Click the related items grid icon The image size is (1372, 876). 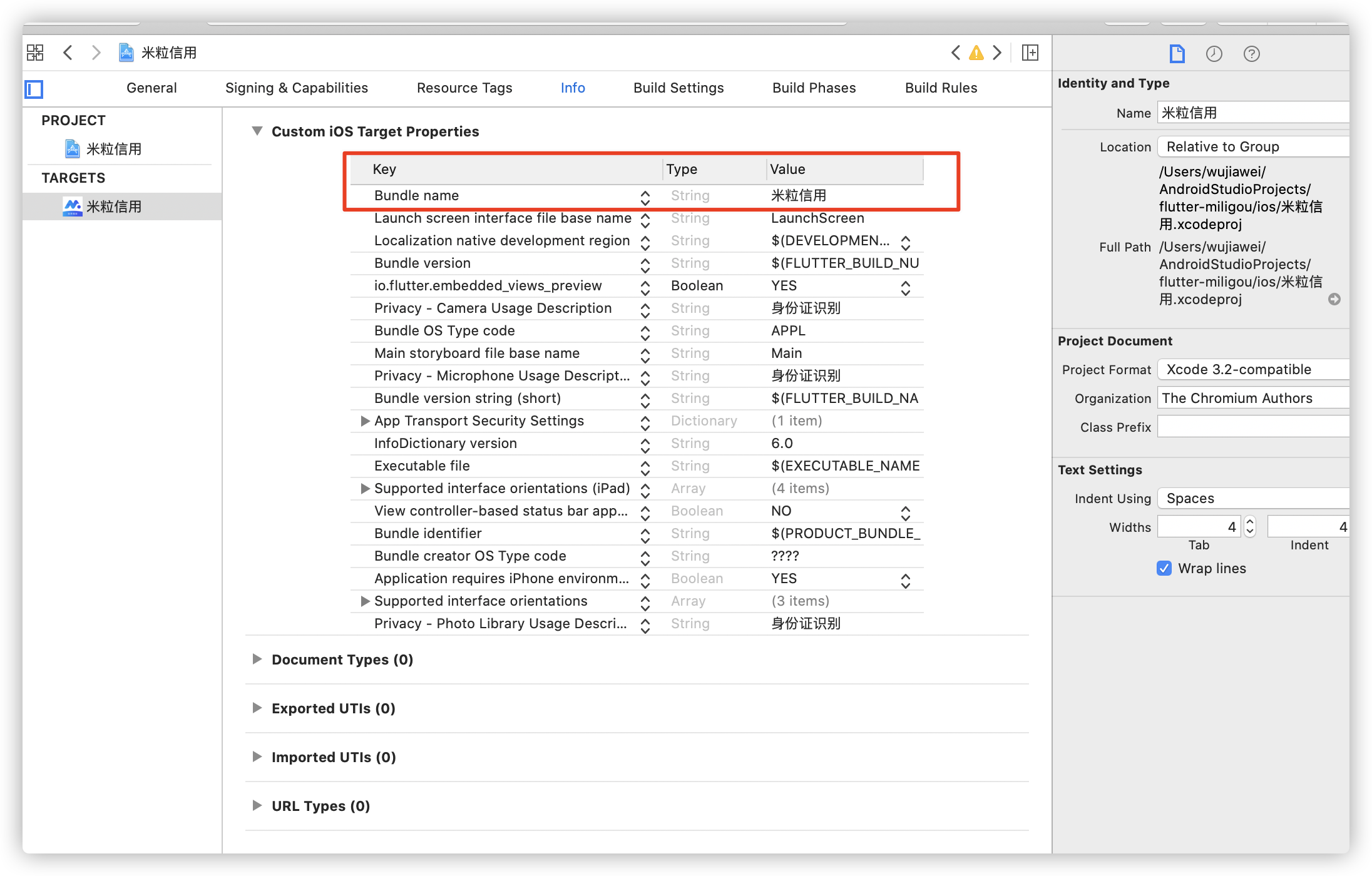(35, 53)
